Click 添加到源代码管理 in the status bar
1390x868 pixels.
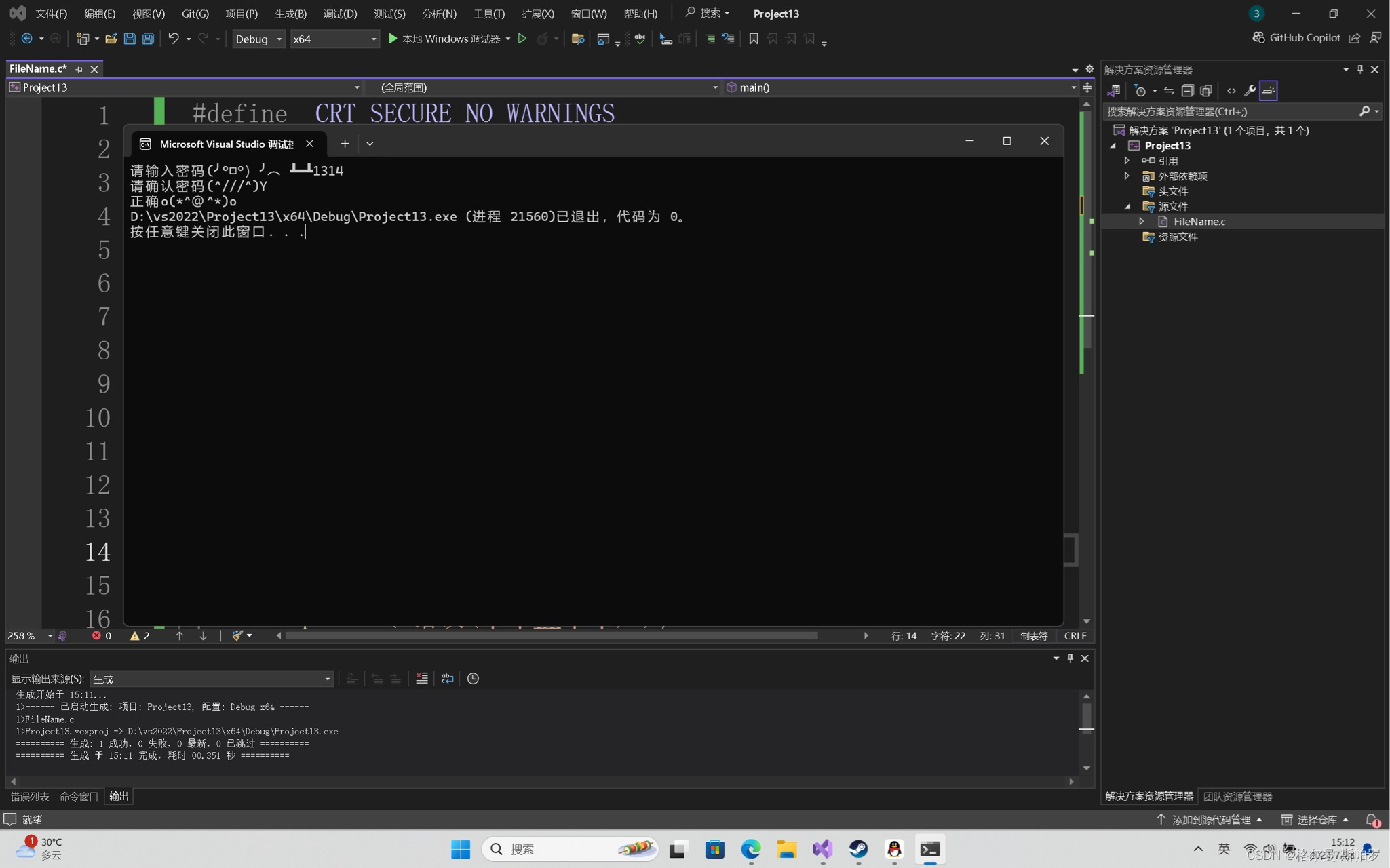[1210, 819]
